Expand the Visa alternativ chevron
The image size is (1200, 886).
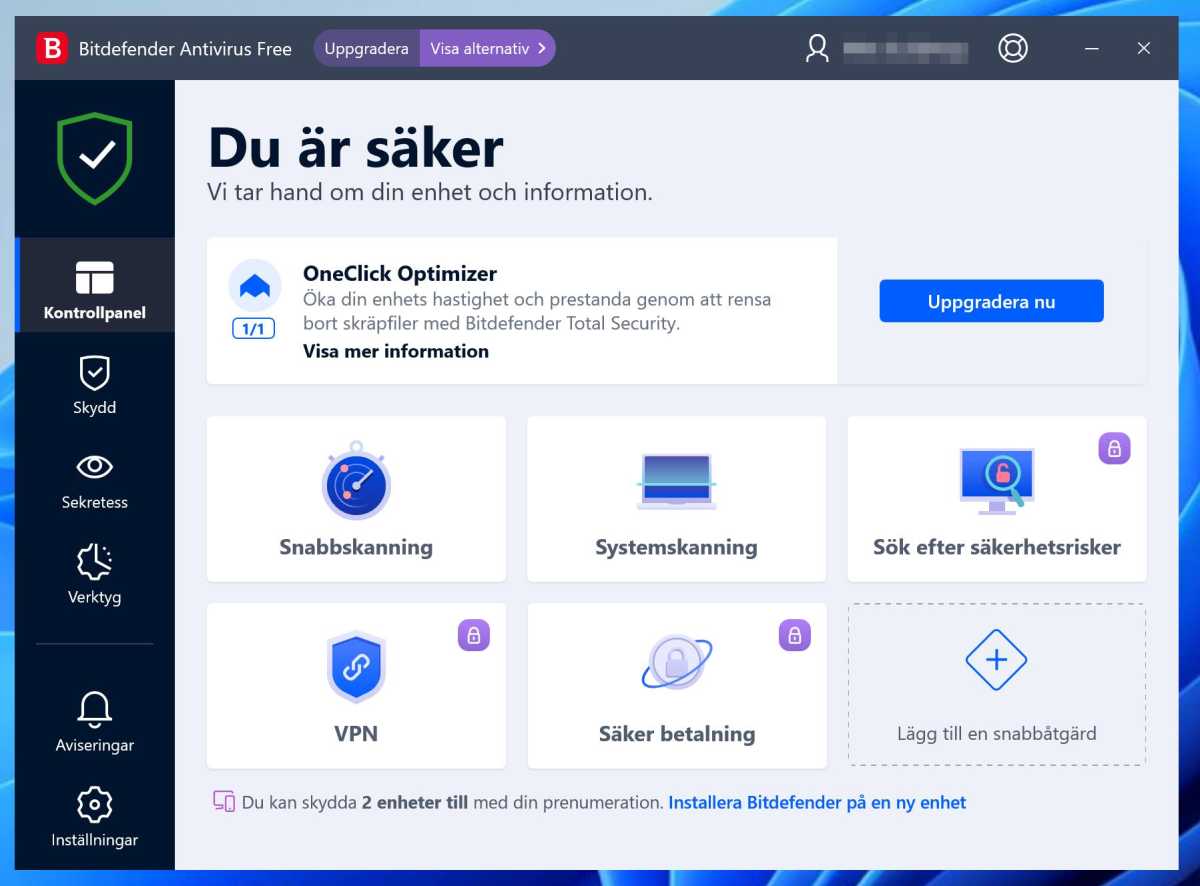[x=543, y=47]
